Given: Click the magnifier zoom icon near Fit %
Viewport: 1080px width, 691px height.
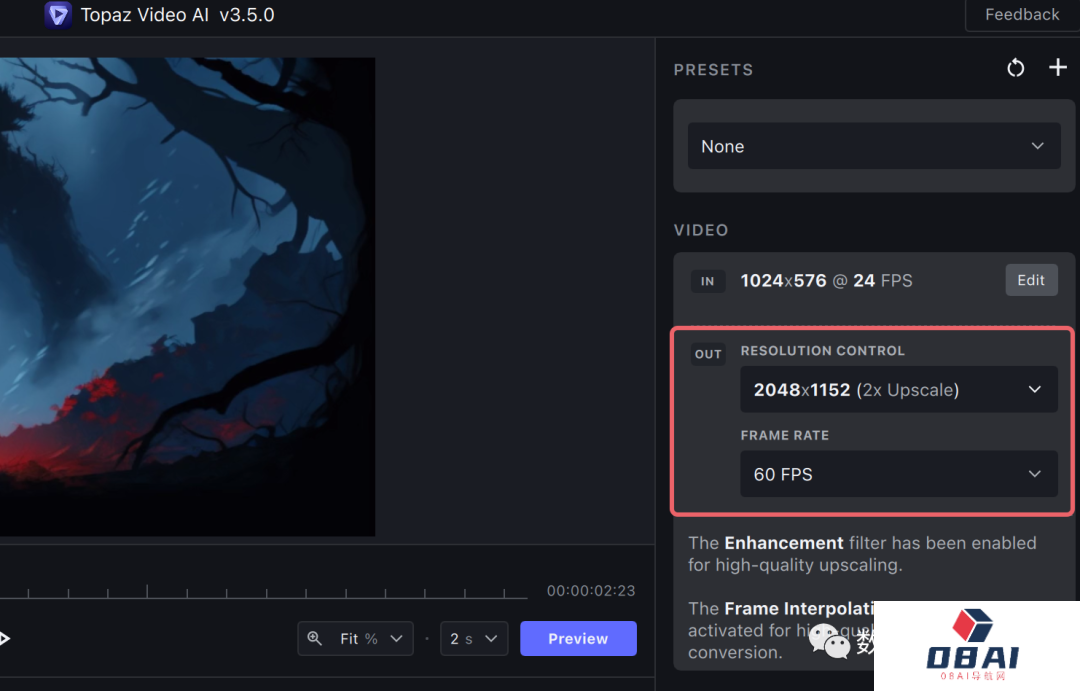Looking at the screenshot, I should [315, 638].
